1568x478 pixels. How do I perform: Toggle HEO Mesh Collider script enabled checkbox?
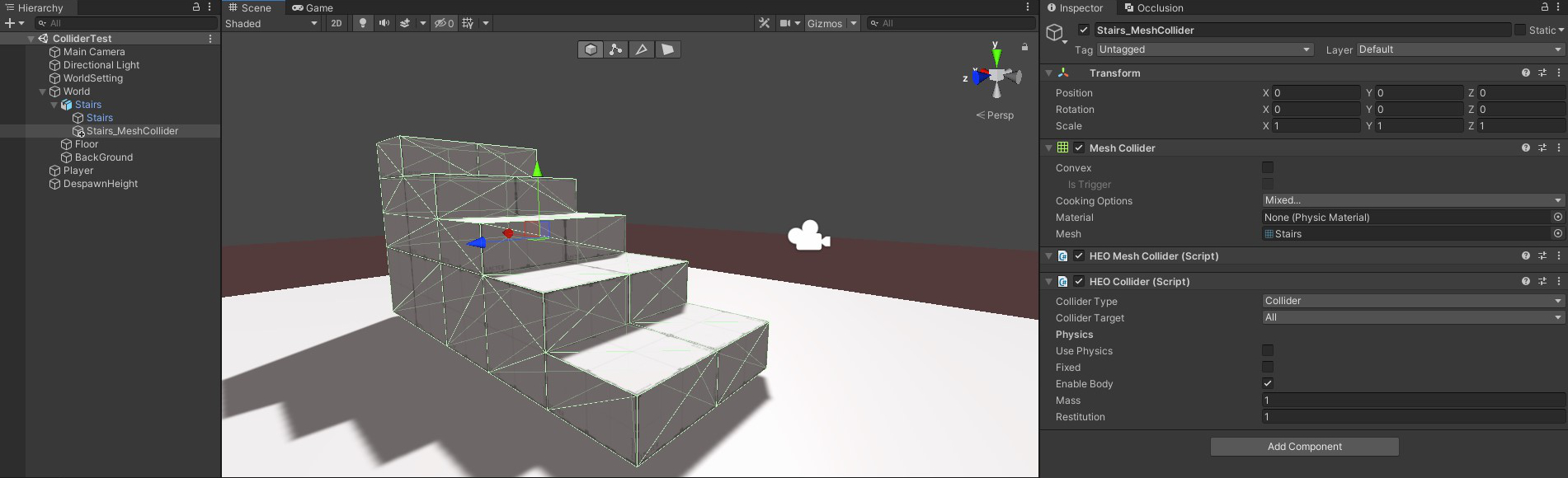tap(1079, 255)
